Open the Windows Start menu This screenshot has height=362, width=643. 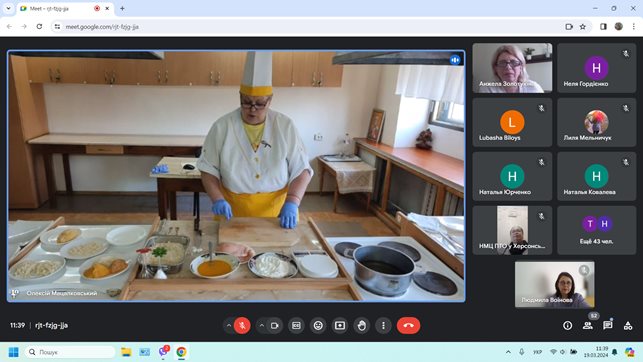[x=14, y=352]
